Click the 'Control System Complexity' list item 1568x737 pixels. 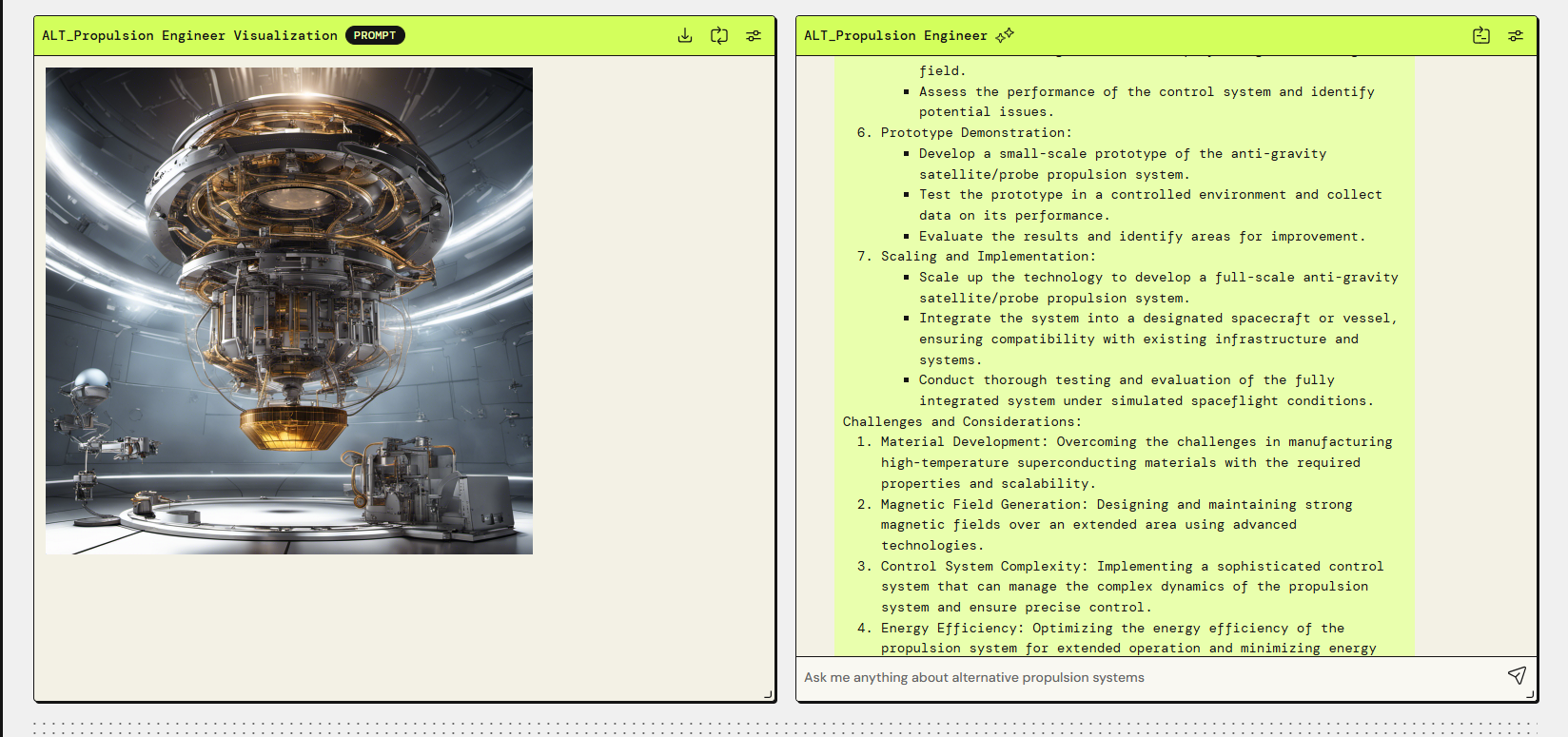[x=1132, y=587]
